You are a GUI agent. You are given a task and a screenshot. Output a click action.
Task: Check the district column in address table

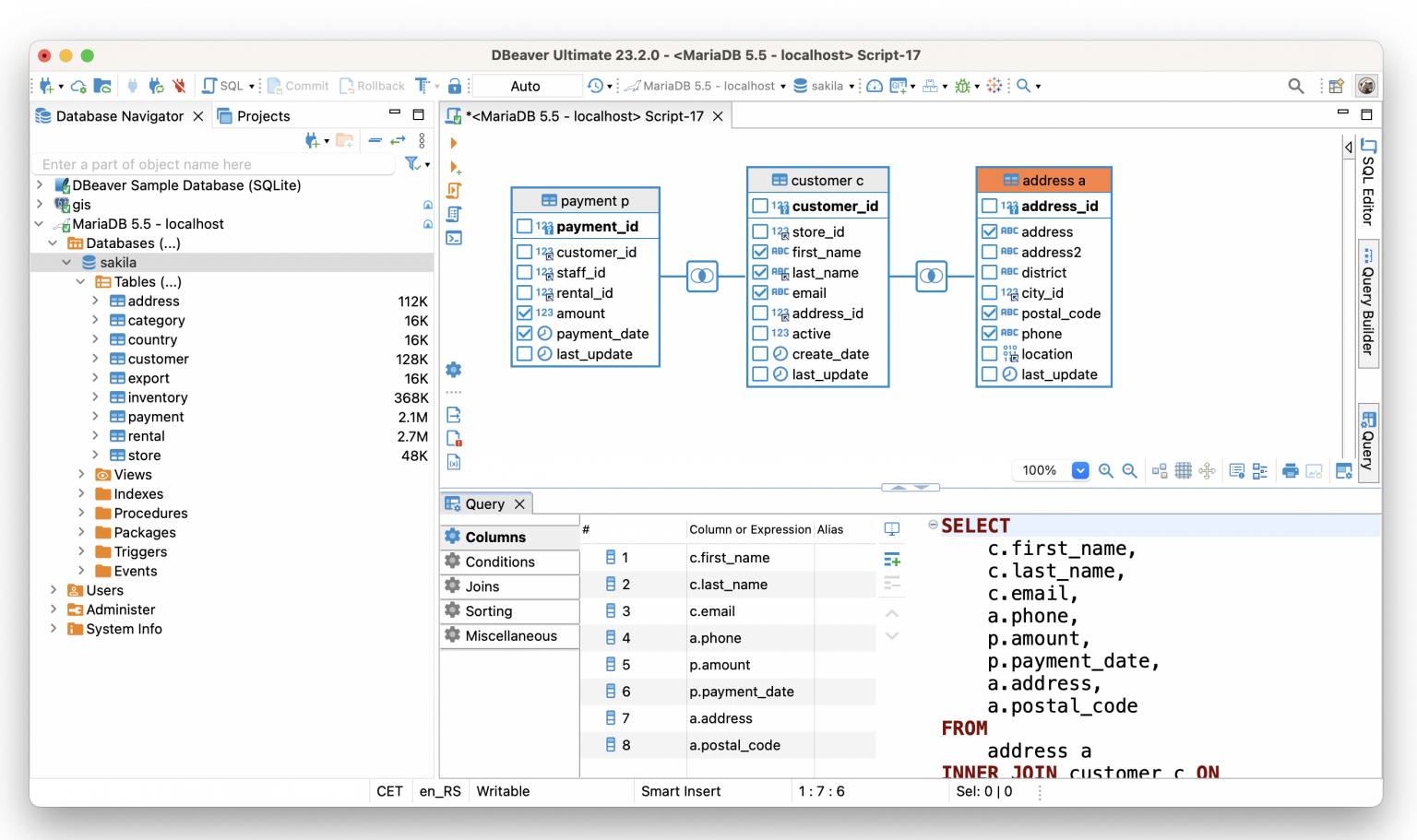click(990, 272)
